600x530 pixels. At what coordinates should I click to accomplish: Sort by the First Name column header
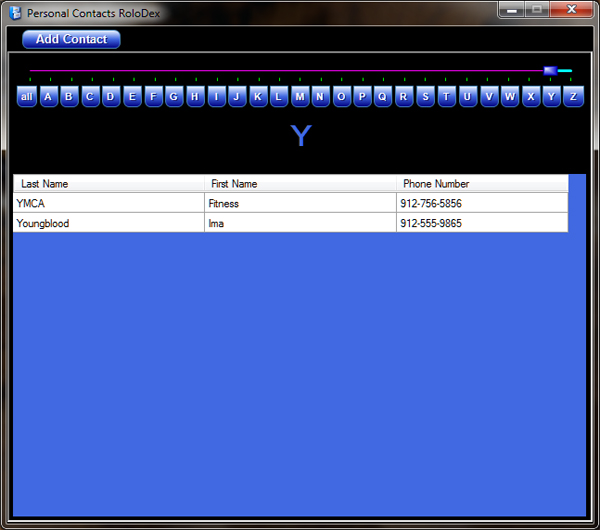(300, 184)
